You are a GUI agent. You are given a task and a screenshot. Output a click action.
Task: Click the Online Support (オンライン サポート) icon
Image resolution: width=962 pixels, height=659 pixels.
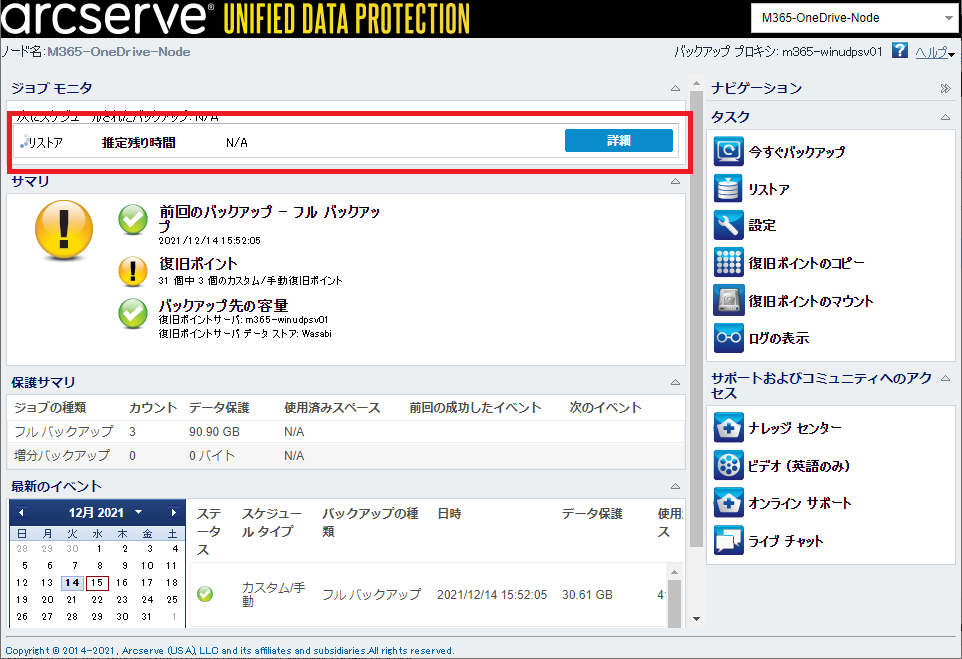(728, 503)
